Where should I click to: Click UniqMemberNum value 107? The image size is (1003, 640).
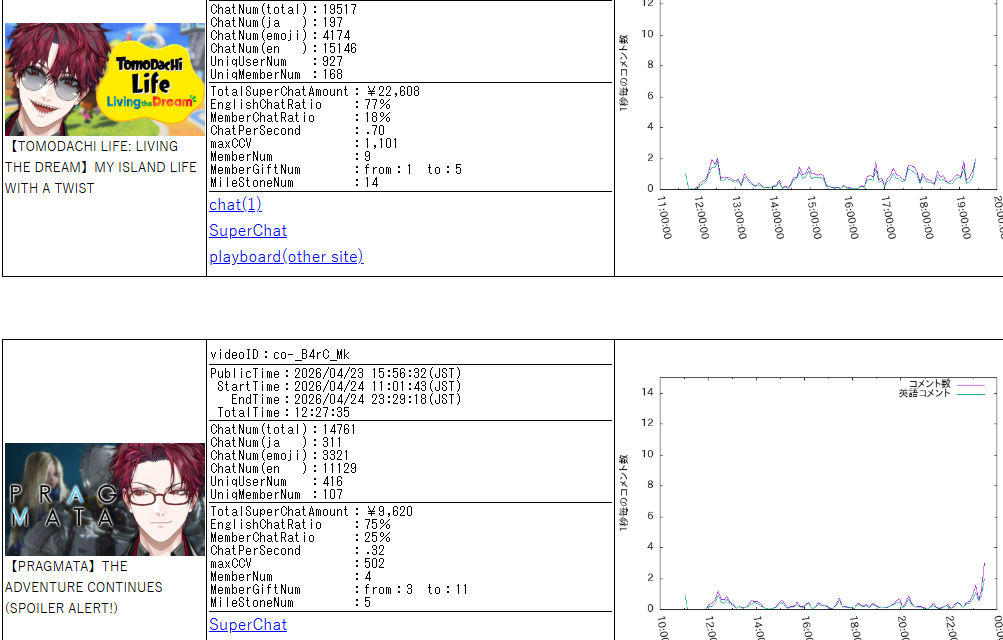[333, 495]
